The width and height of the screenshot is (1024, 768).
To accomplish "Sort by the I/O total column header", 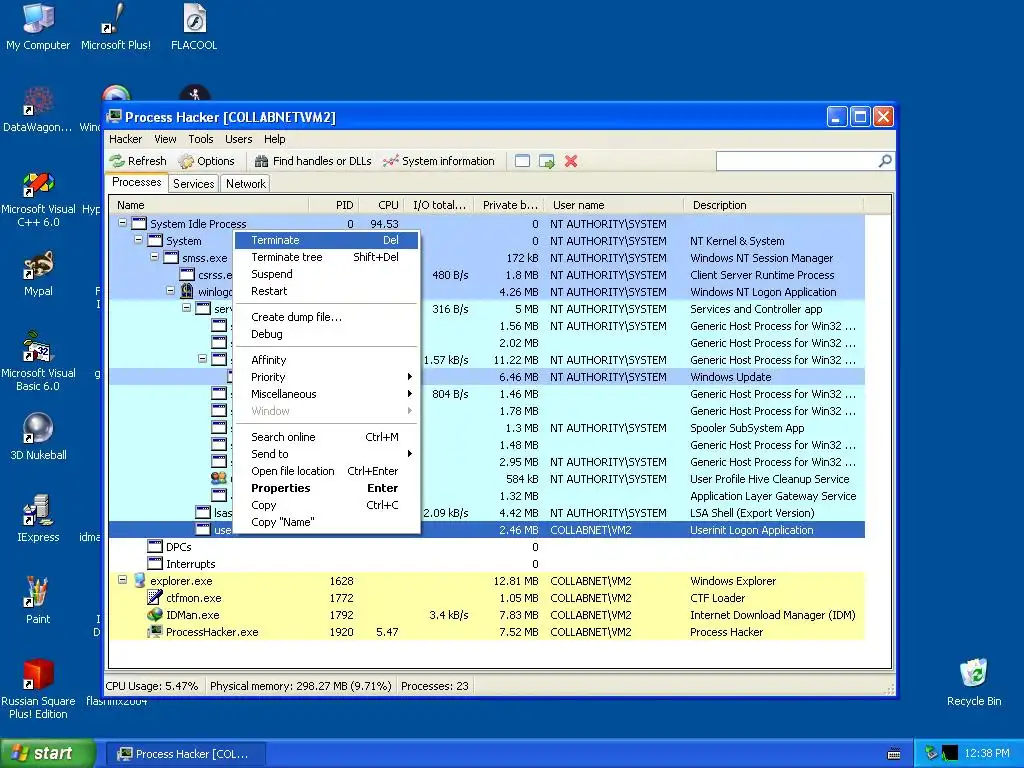I will pyautogui.click(x=439, y=205).
